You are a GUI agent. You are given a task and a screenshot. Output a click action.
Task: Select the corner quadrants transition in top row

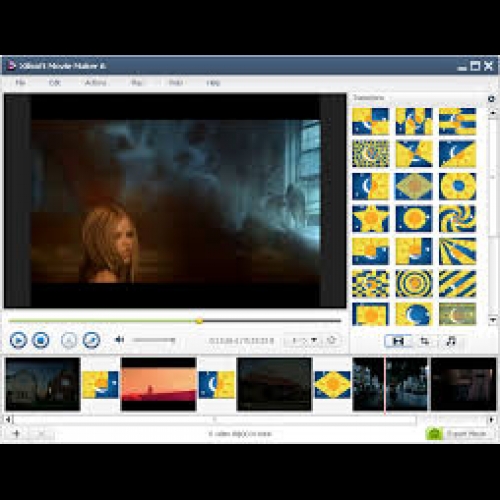[x=371, y=121]
